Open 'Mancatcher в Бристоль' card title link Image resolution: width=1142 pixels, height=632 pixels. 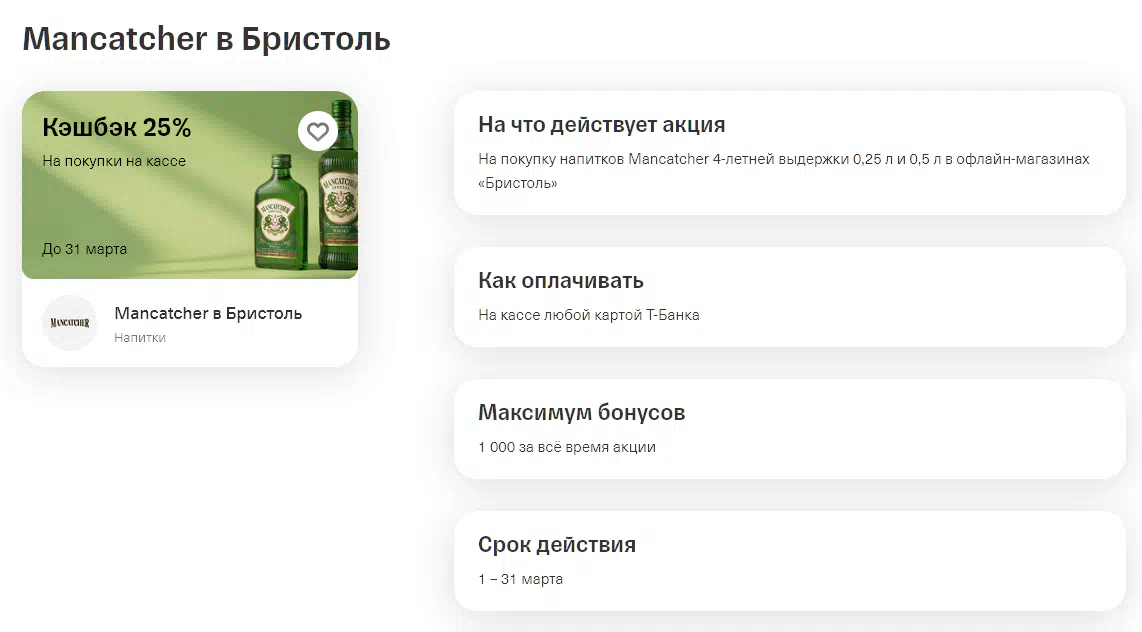[x=208, y=313]
